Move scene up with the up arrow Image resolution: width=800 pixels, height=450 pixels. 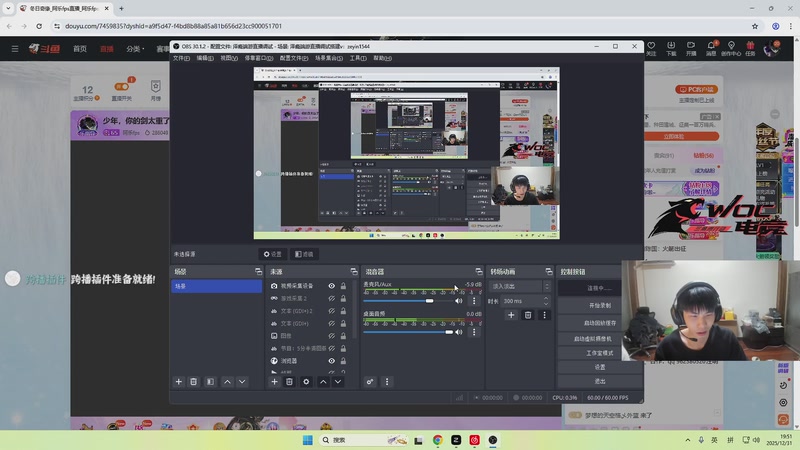click(x=228, y=382)
